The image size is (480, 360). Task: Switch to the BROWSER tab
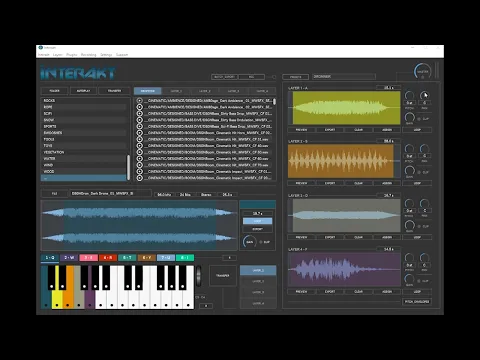(148, 91)
